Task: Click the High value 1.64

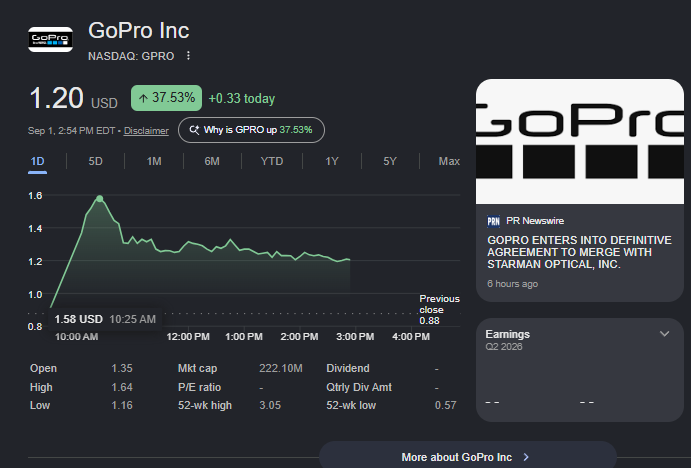Action: pos(122,387)
